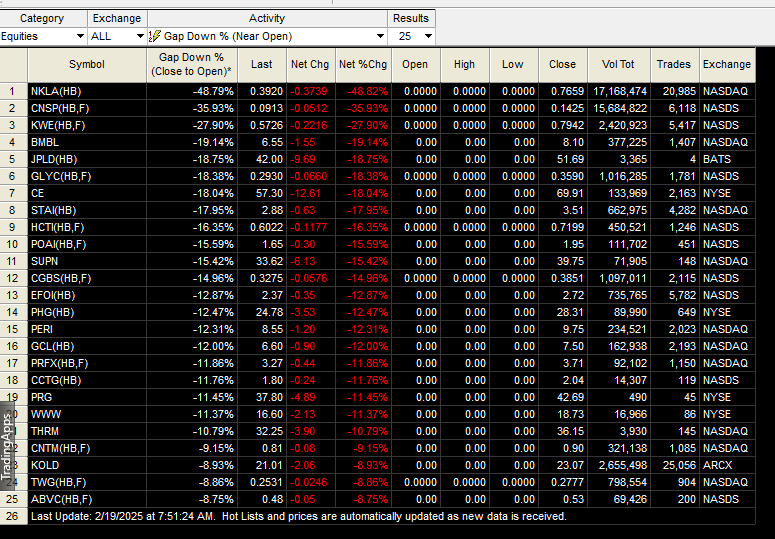Select the CCTG(HB) symbol
The width and height of the screenshot is (775, 539).
click(56, 380)
